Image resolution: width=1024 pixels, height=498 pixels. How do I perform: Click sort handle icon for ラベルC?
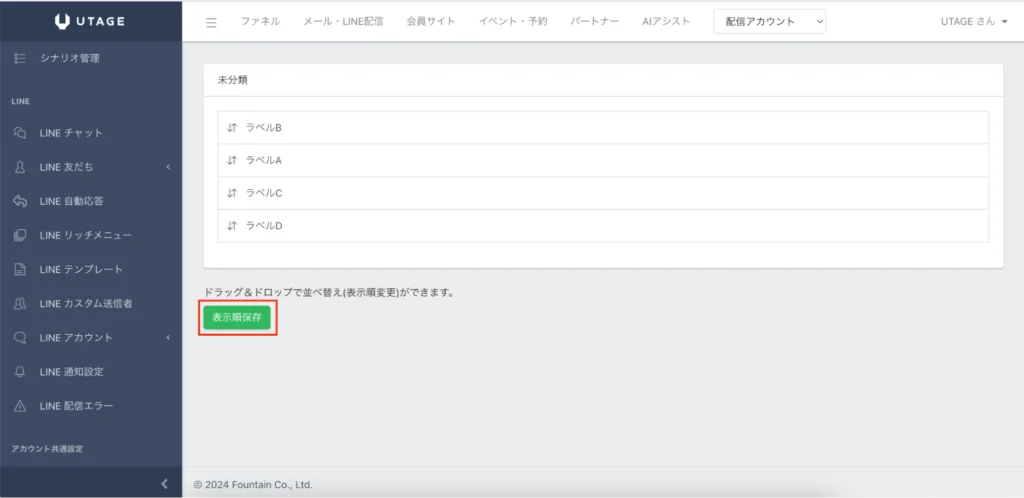coord(231,193)
